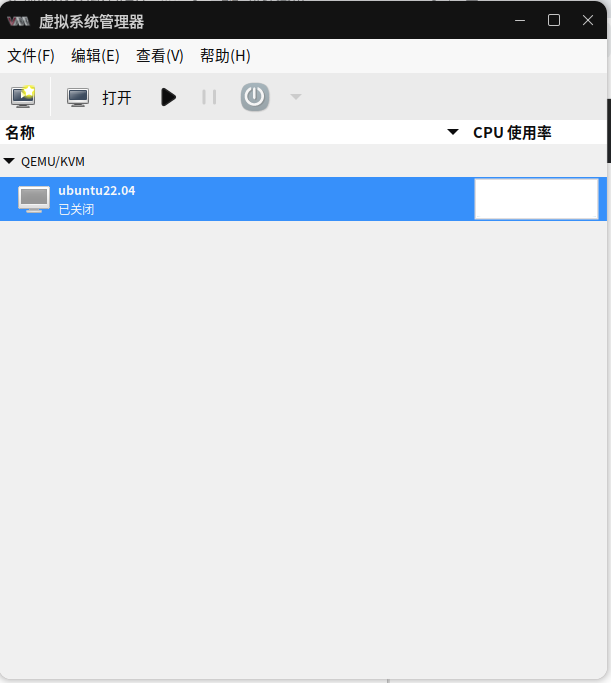The image size is (611, 683).
Task: Select the QEMU/KVM connection row
Action: pyautogui.click(x=53, y=161)
